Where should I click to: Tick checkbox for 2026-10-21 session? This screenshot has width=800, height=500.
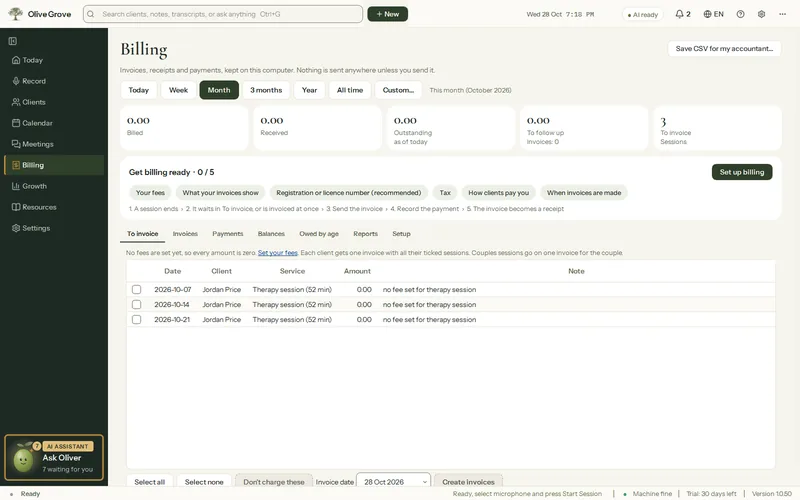(x=136, y=319)
